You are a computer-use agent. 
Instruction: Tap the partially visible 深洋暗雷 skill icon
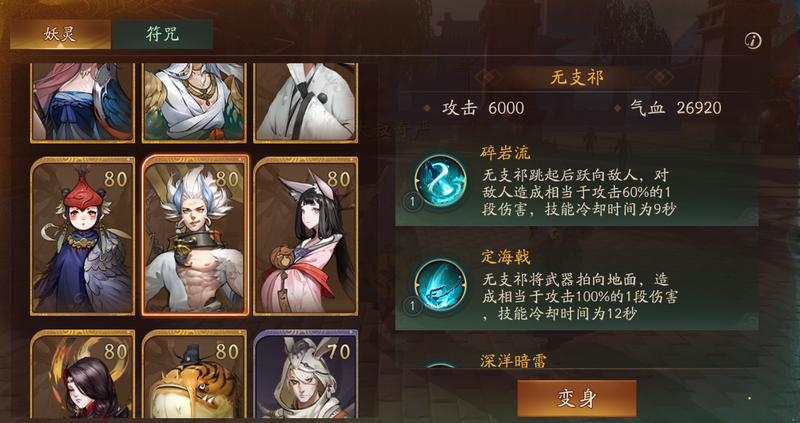point(440,365)
